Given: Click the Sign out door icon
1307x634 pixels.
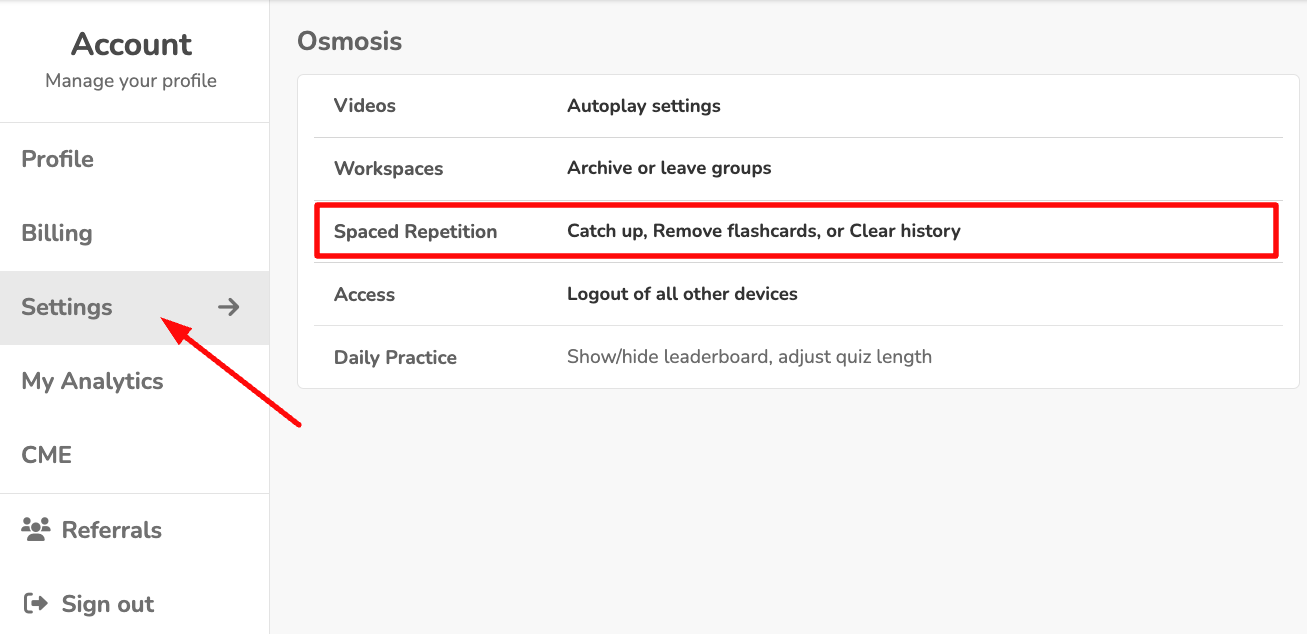Looking at the screenshot, I should (x=36, y=604).
